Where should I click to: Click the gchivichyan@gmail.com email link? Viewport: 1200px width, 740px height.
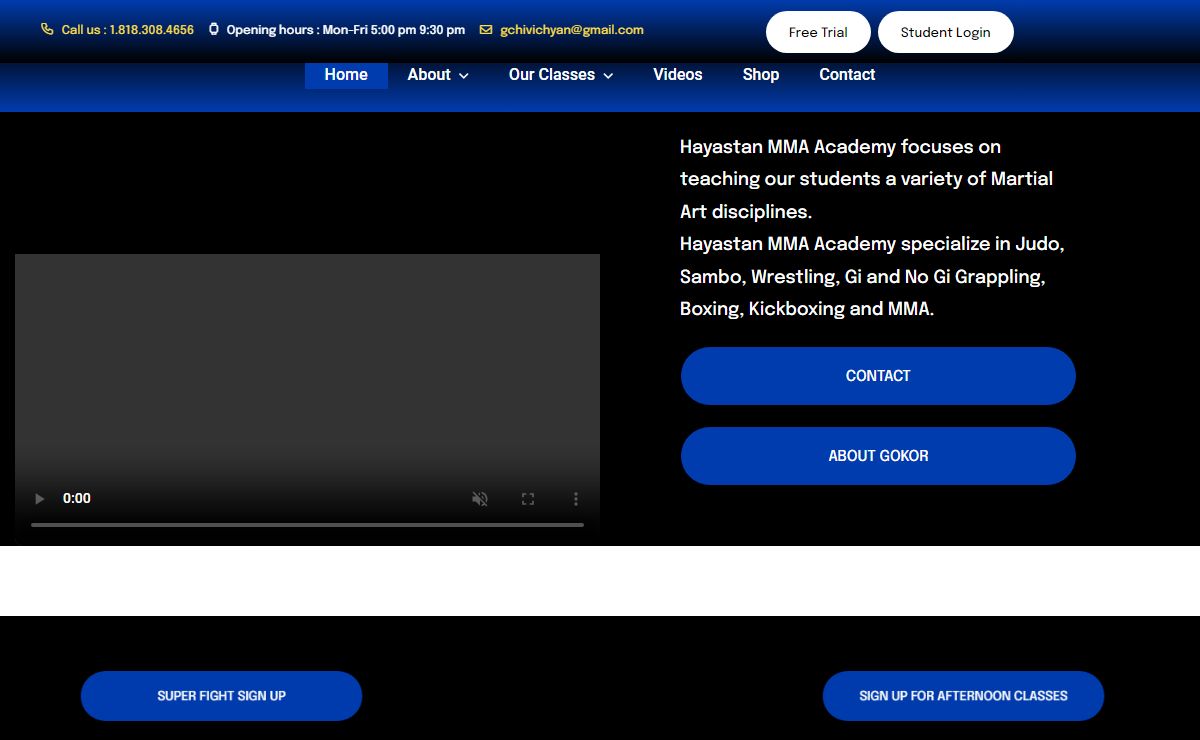(572, 30)
